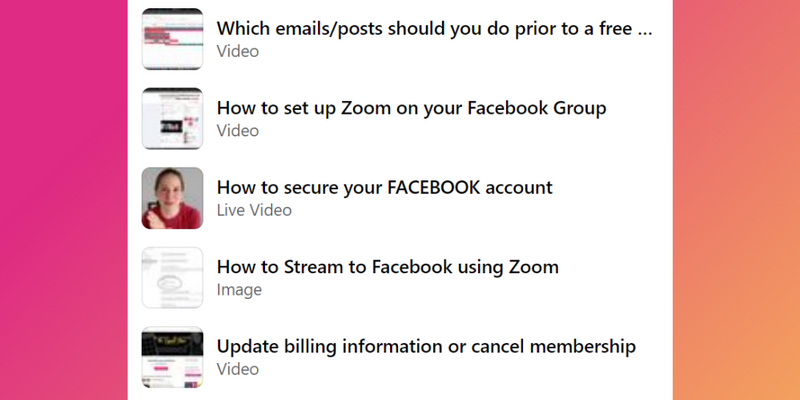
Task: Click the Update billing information thumbnail
Action: click(x=172, y=357)
